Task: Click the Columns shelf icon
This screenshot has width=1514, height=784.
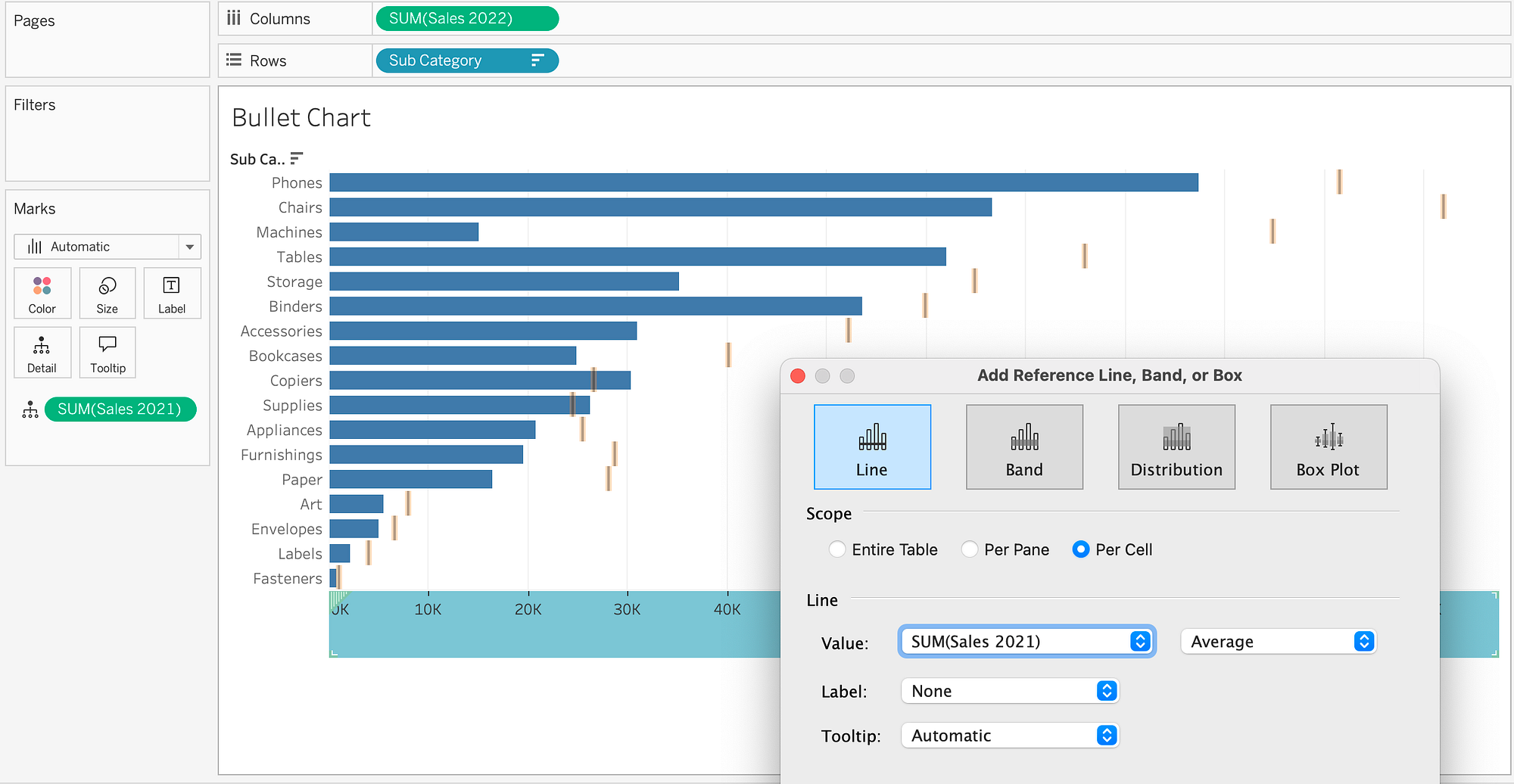Action: point(234,18)
